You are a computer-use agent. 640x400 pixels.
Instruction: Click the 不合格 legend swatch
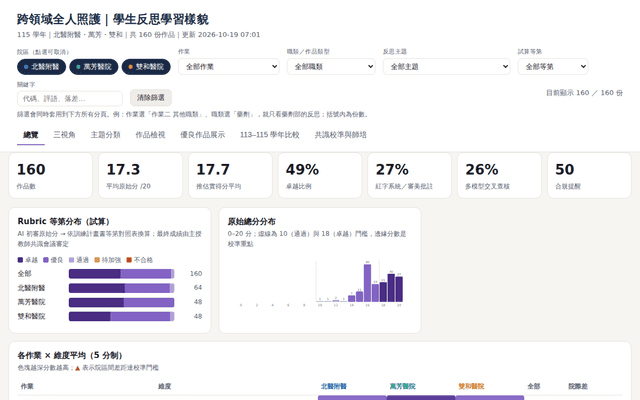(129, 260)
